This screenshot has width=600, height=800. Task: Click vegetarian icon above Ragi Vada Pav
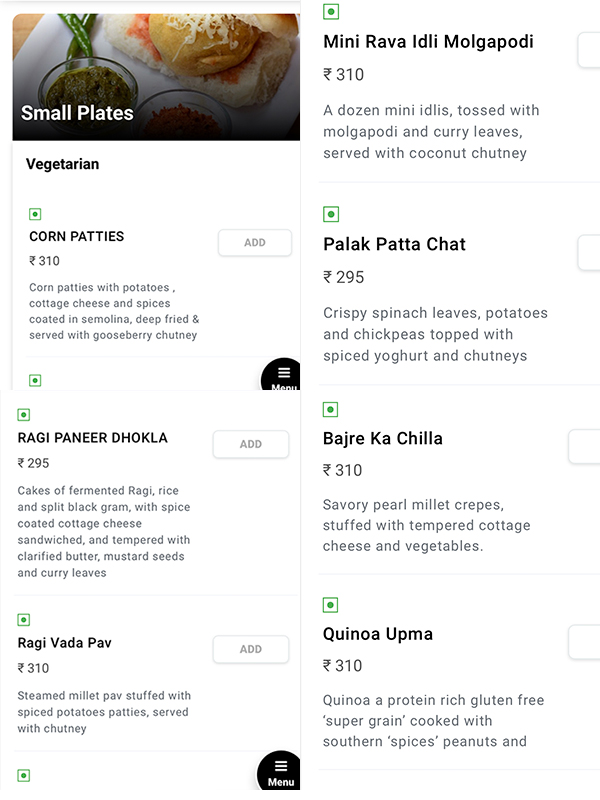tap(24, 620)
